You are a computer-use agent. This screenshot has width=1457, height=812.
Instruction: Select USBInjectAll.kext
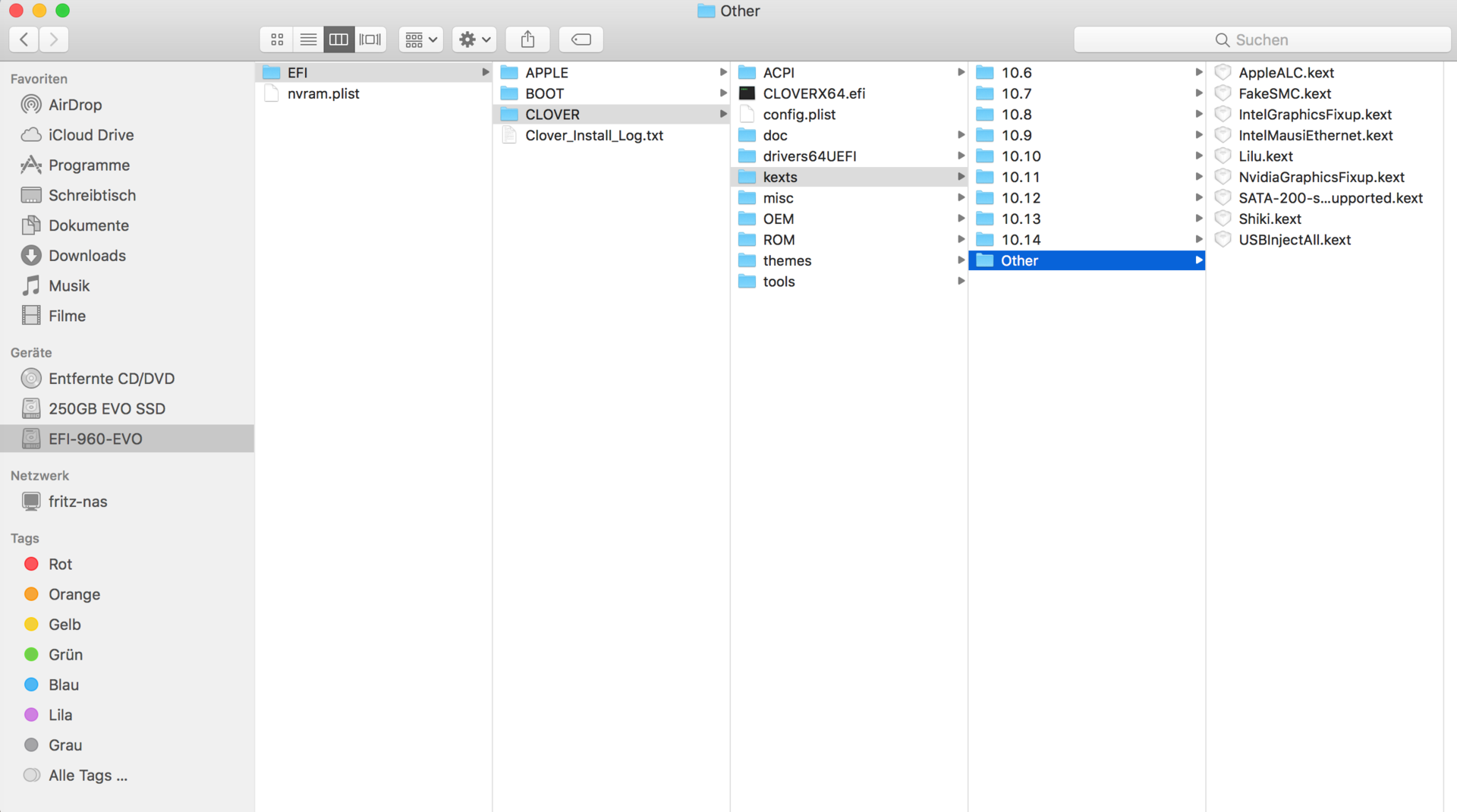[1324, 240]
